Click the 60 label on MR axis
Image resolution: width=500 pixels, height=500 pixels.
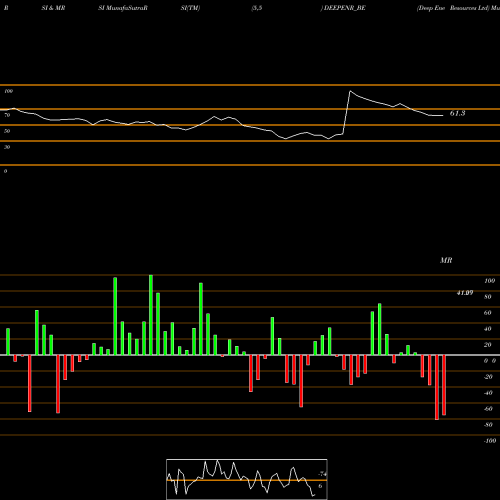[x=488, y=313]
